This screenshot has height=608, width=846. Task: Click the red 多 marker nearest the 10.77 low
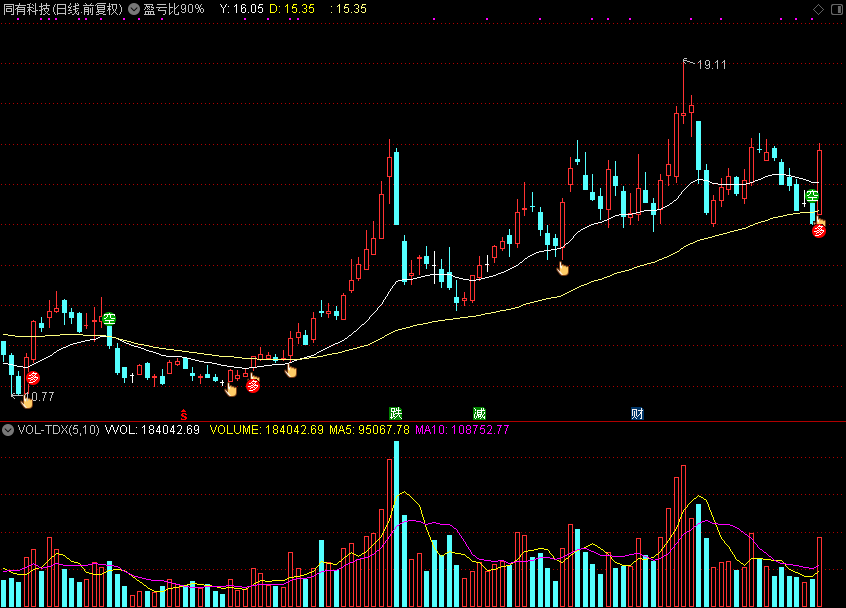pos(33,378)
